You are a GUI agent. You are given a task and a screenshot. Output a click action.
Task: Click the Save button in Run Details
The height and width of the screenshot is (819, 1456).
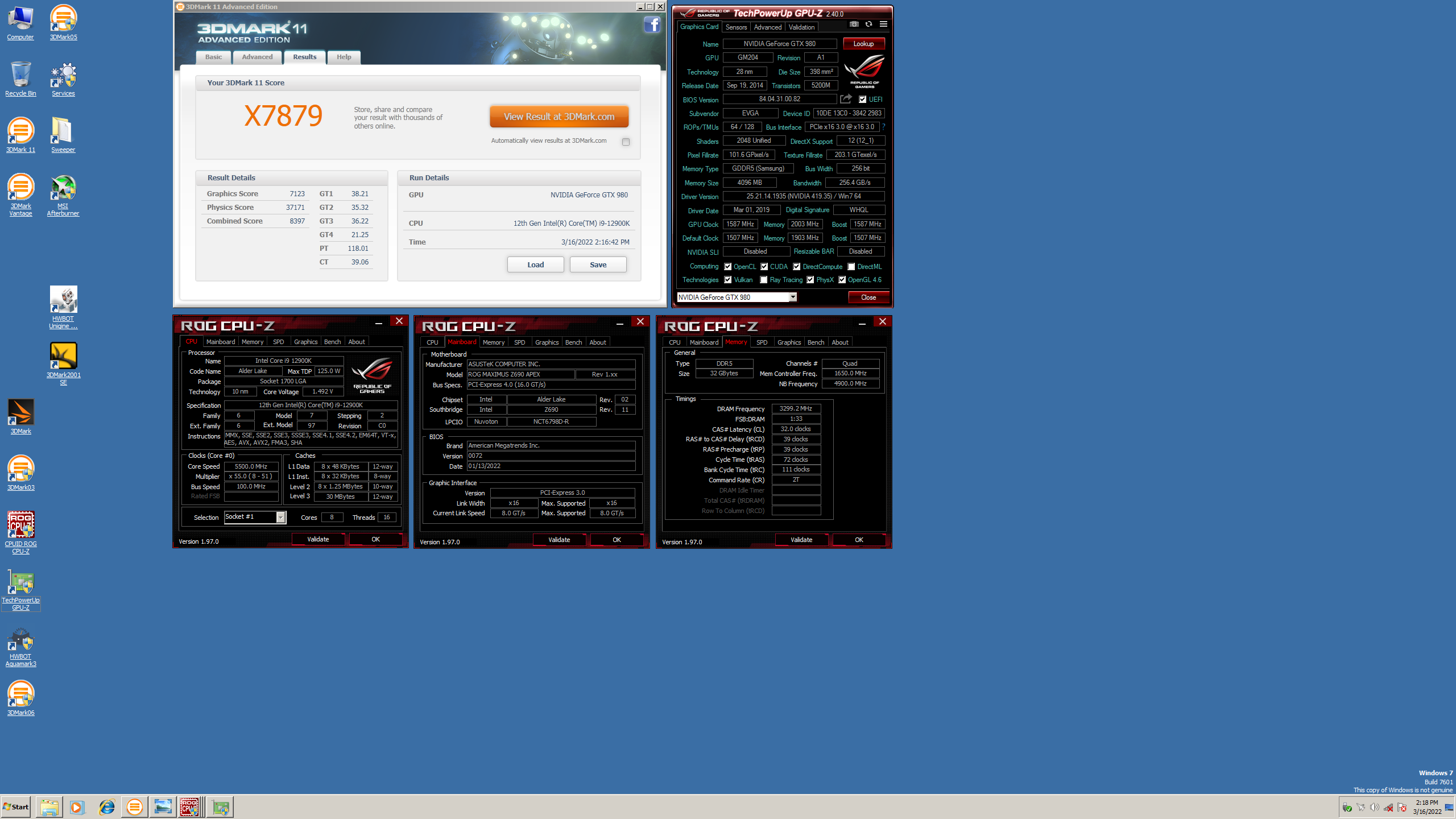click(x=598, y=264)
